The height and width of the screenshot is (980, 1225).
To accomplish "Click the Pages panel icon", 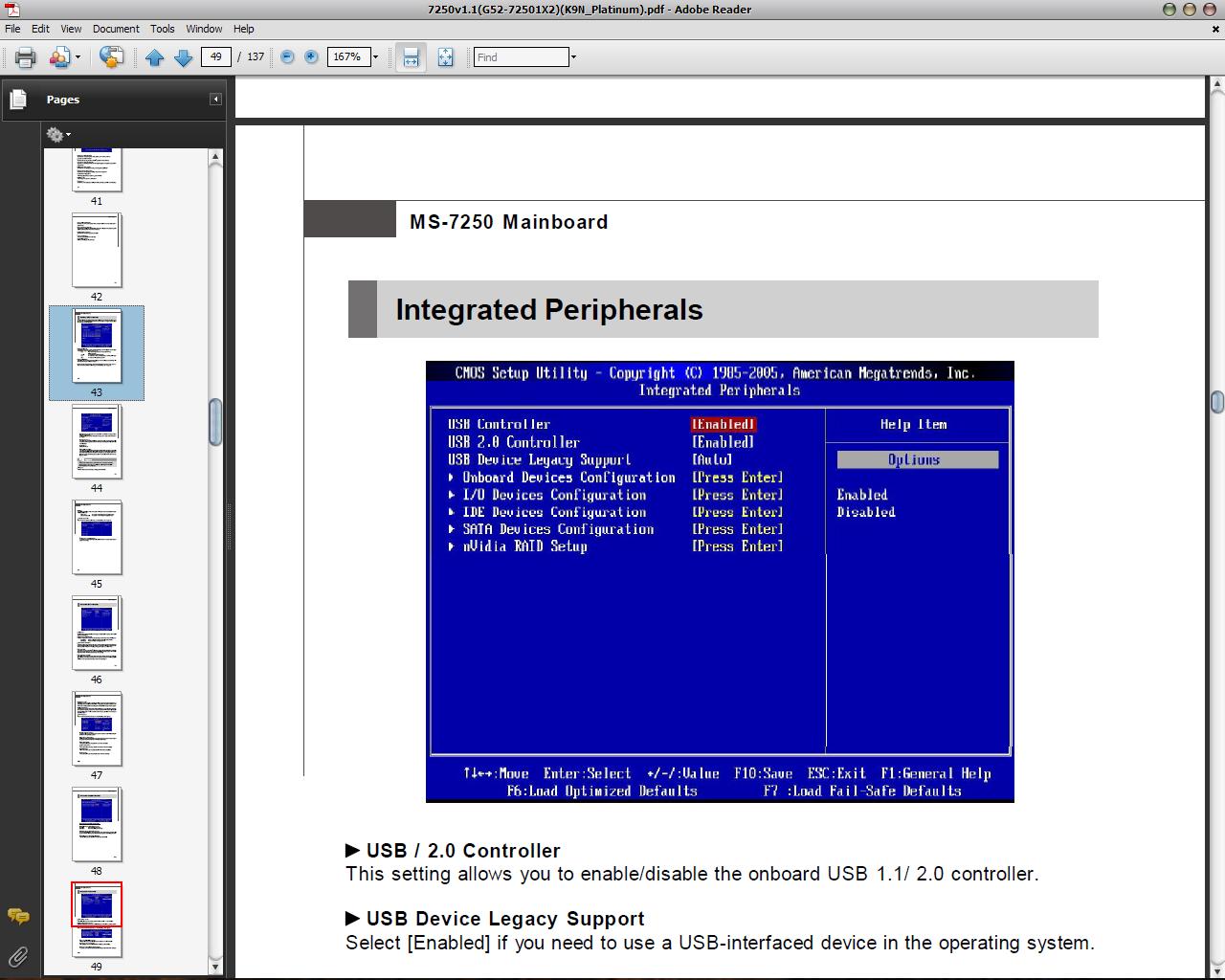I will click(x=18, y=100).
